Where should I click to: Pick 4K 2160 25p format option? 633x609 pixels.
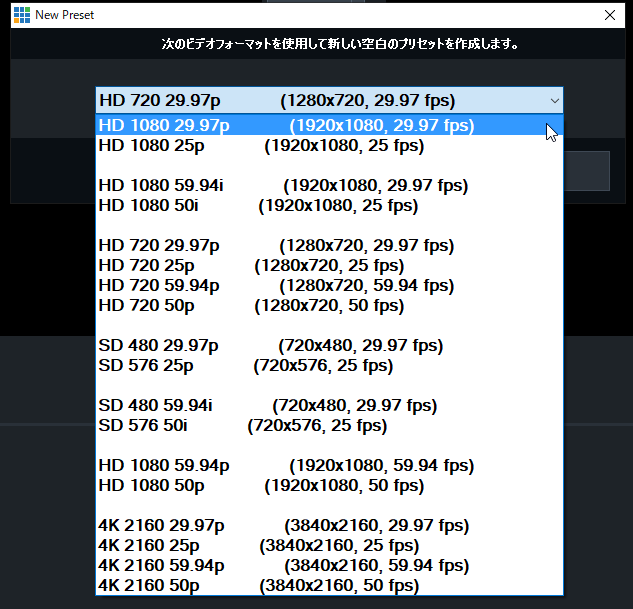pos(329,545)
